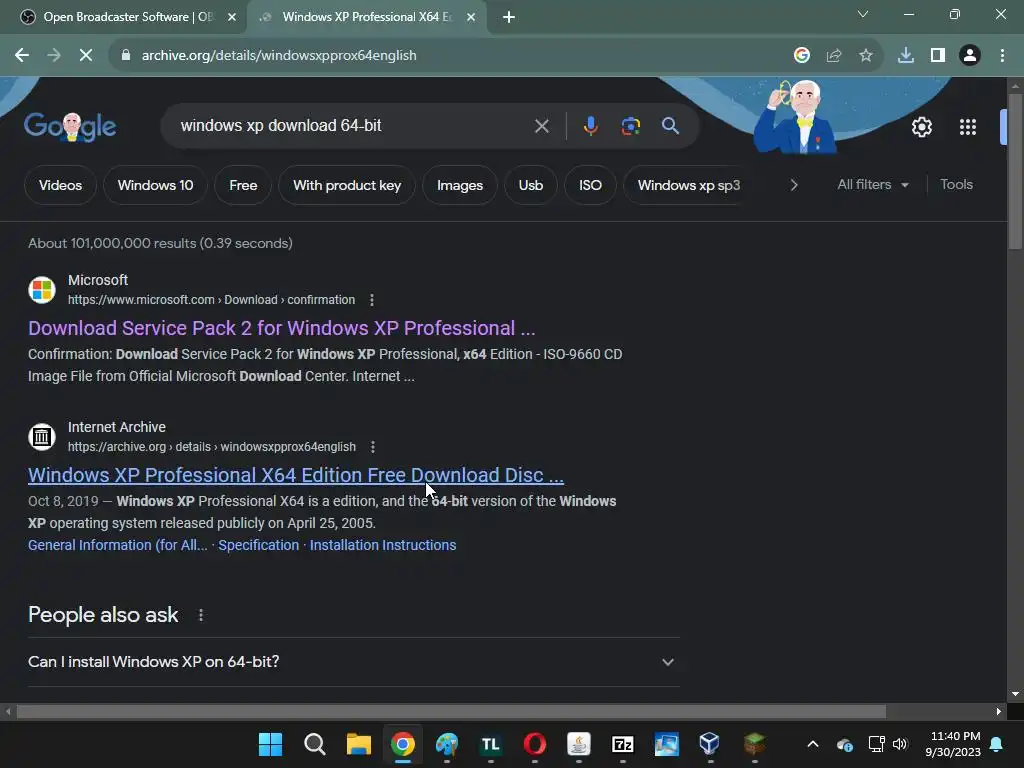This screenshot has width=1024, height=768.
Task: Click the padlock site info icon
Action: 126,56
